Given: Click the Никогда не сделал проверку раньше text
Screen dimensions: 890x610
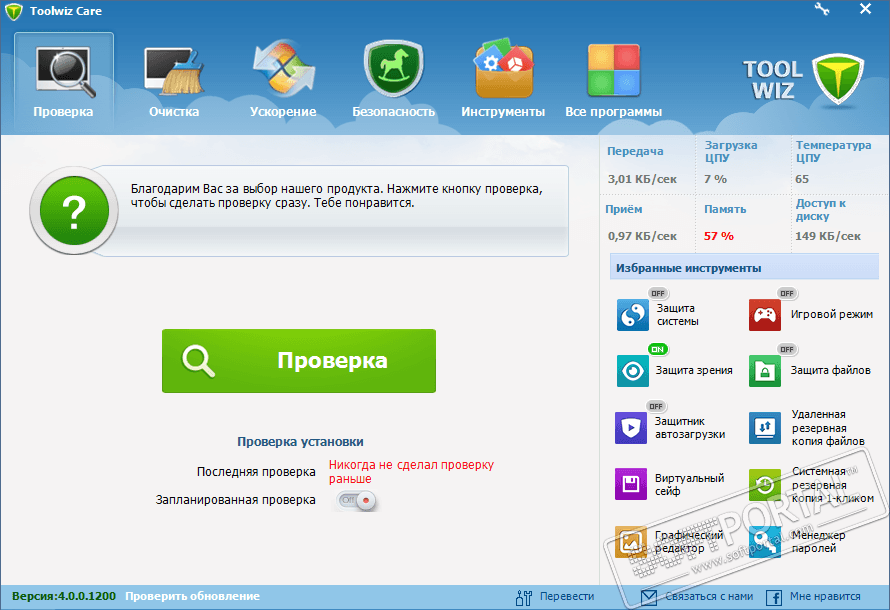Looking at the screenshot, I should click(412, 472).
